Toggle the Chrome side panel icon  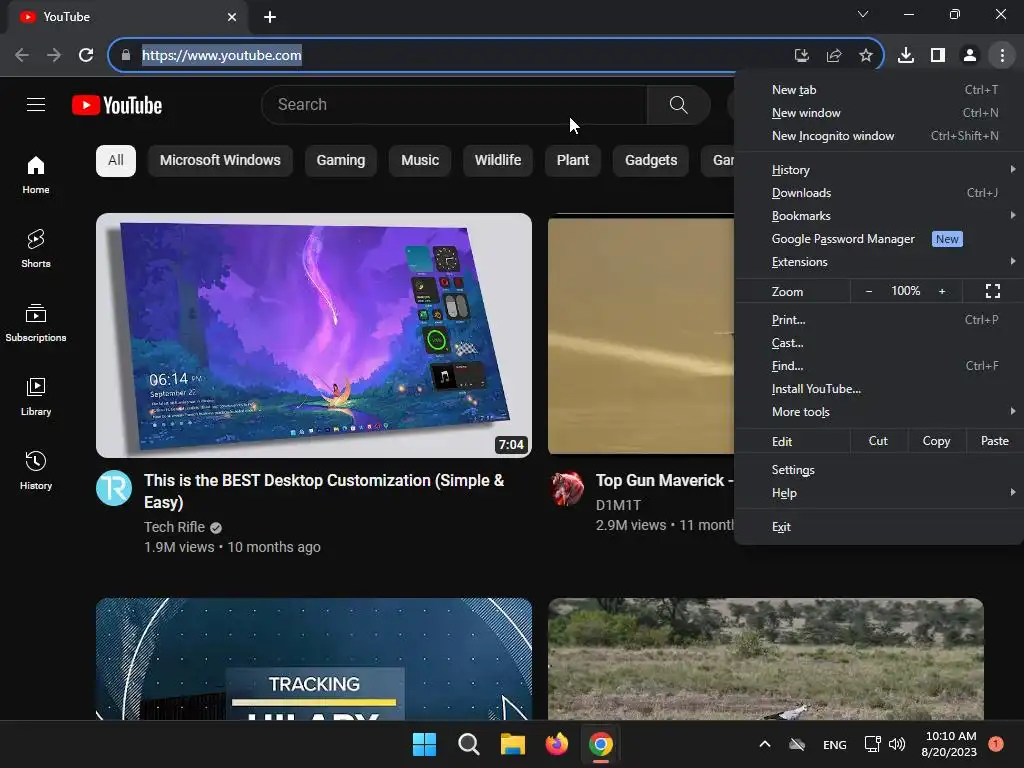click(x=938, y=56)
